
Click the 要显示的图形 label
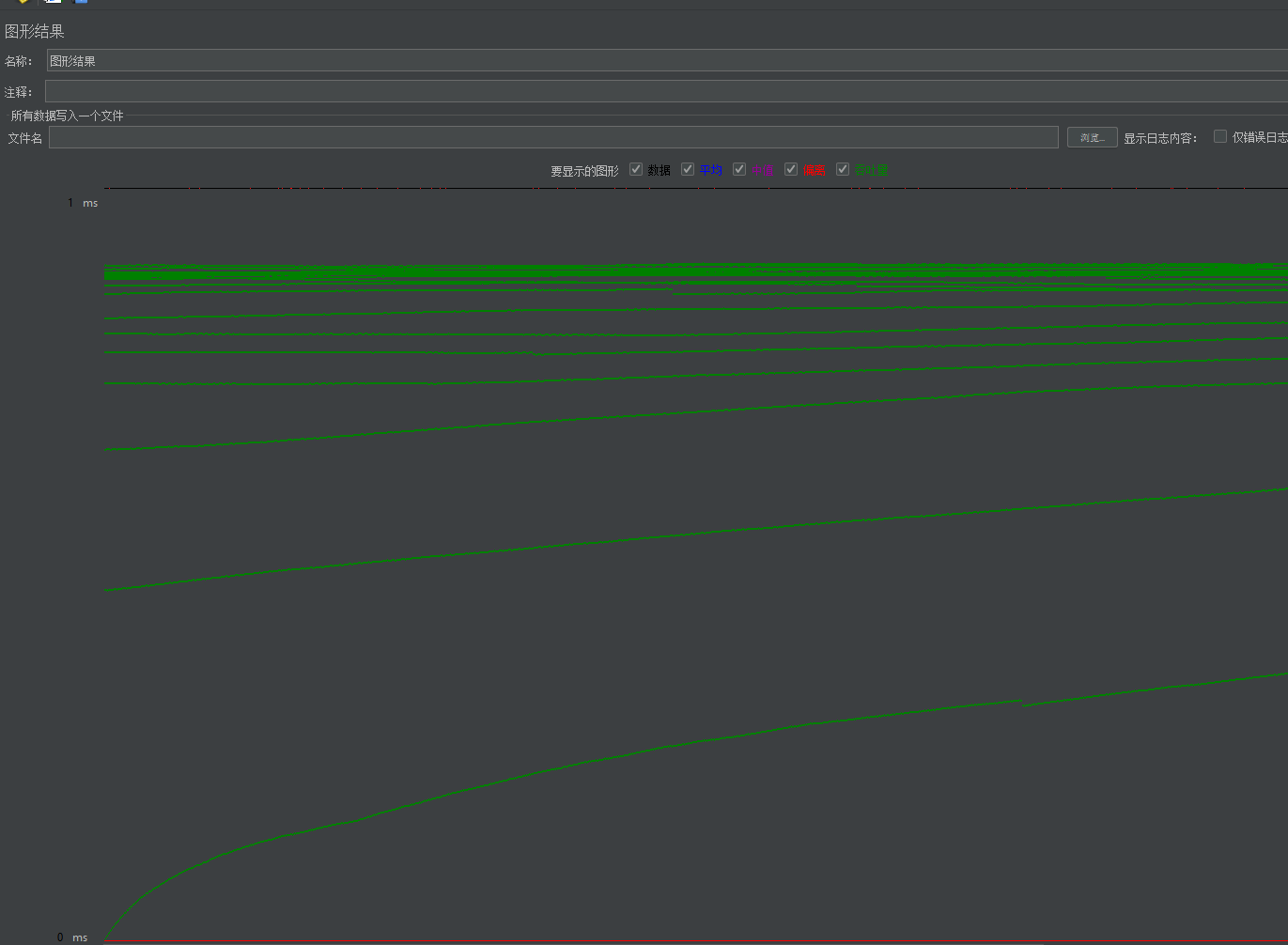584,171
